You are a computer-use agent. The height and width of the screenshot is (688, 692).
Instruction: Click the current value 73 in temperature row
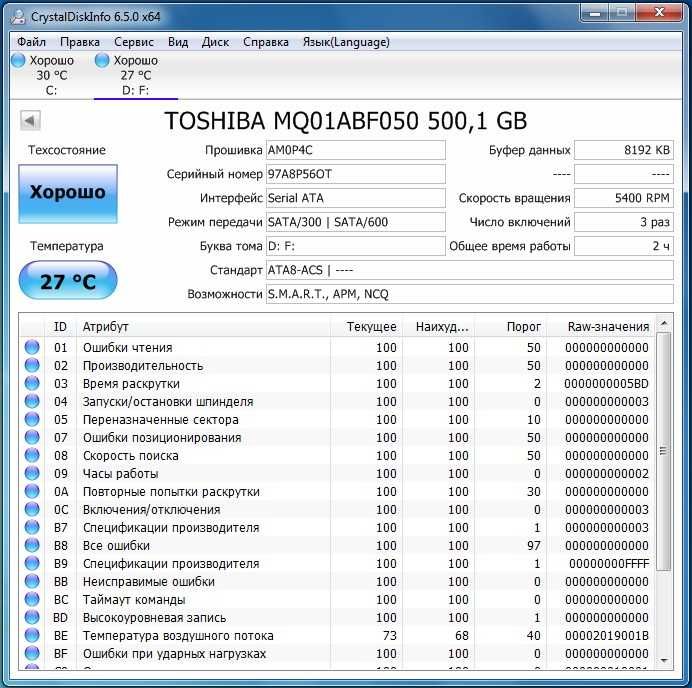click(390, 635)
